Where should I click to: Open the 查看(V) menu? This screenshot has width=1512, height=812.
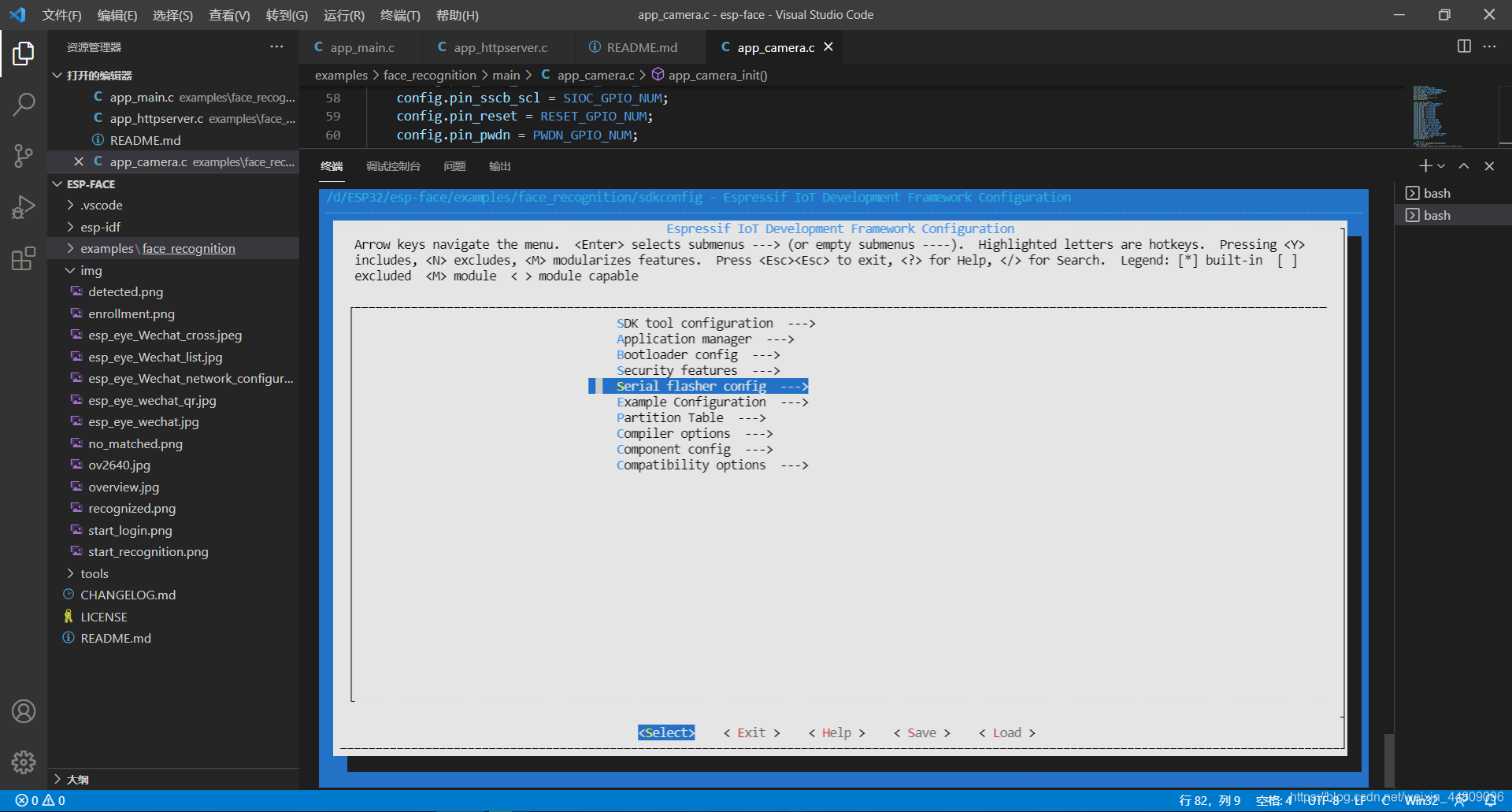[229, 15]
